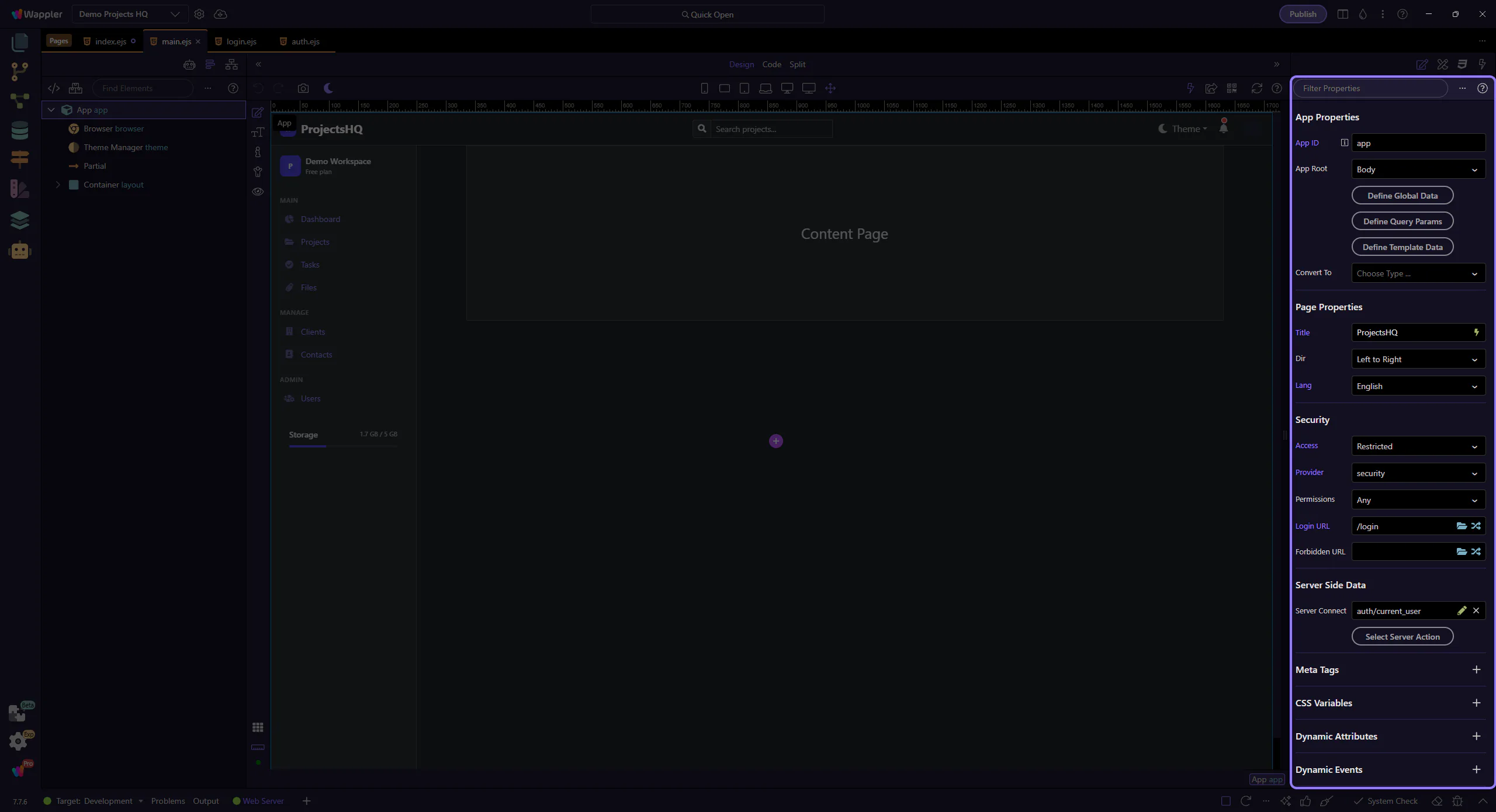
Task: Click the Login URL route picker icon
Action: 1476,526
